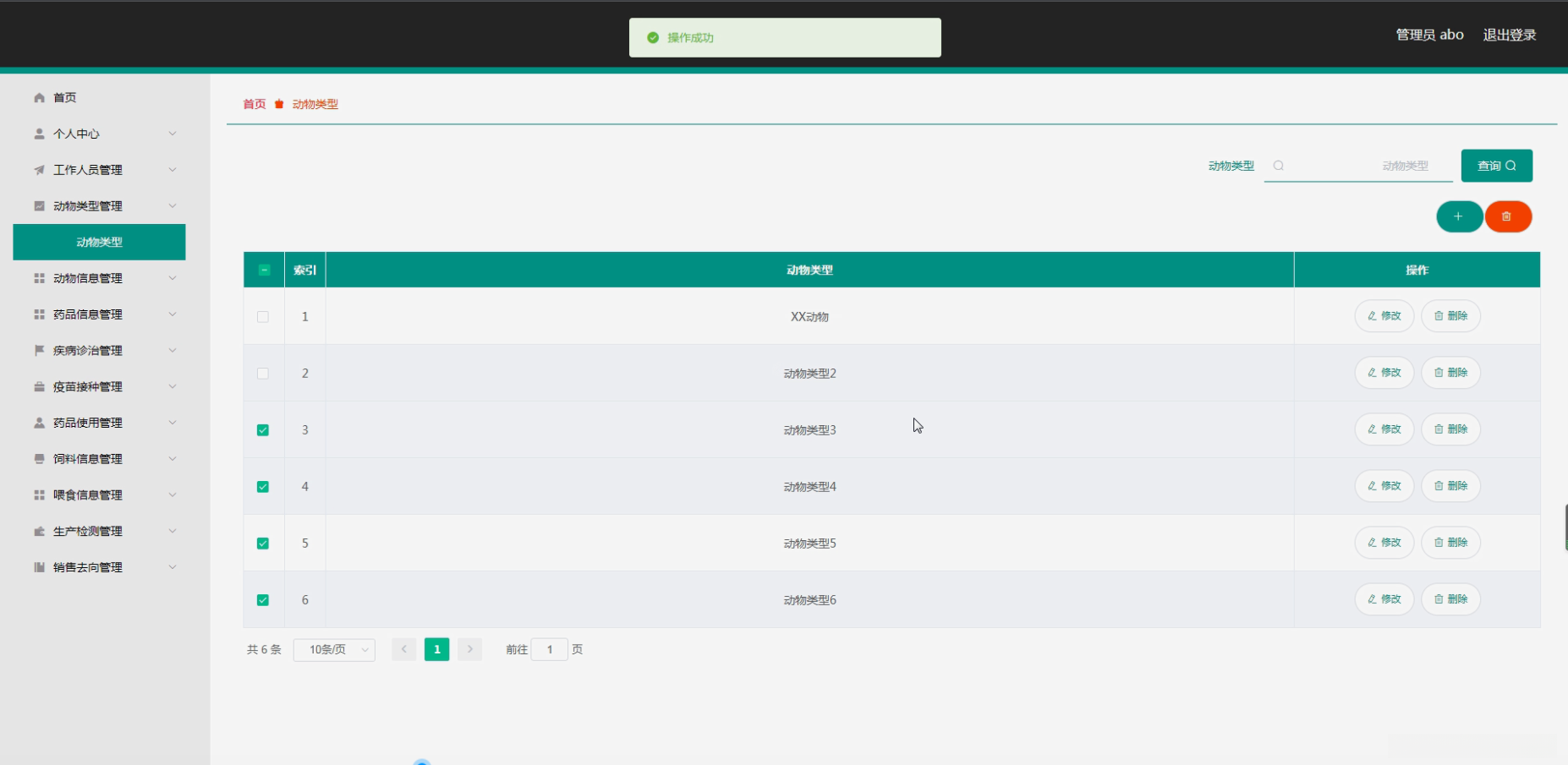Expand the 疫苗接种管理 chevron

173,386
